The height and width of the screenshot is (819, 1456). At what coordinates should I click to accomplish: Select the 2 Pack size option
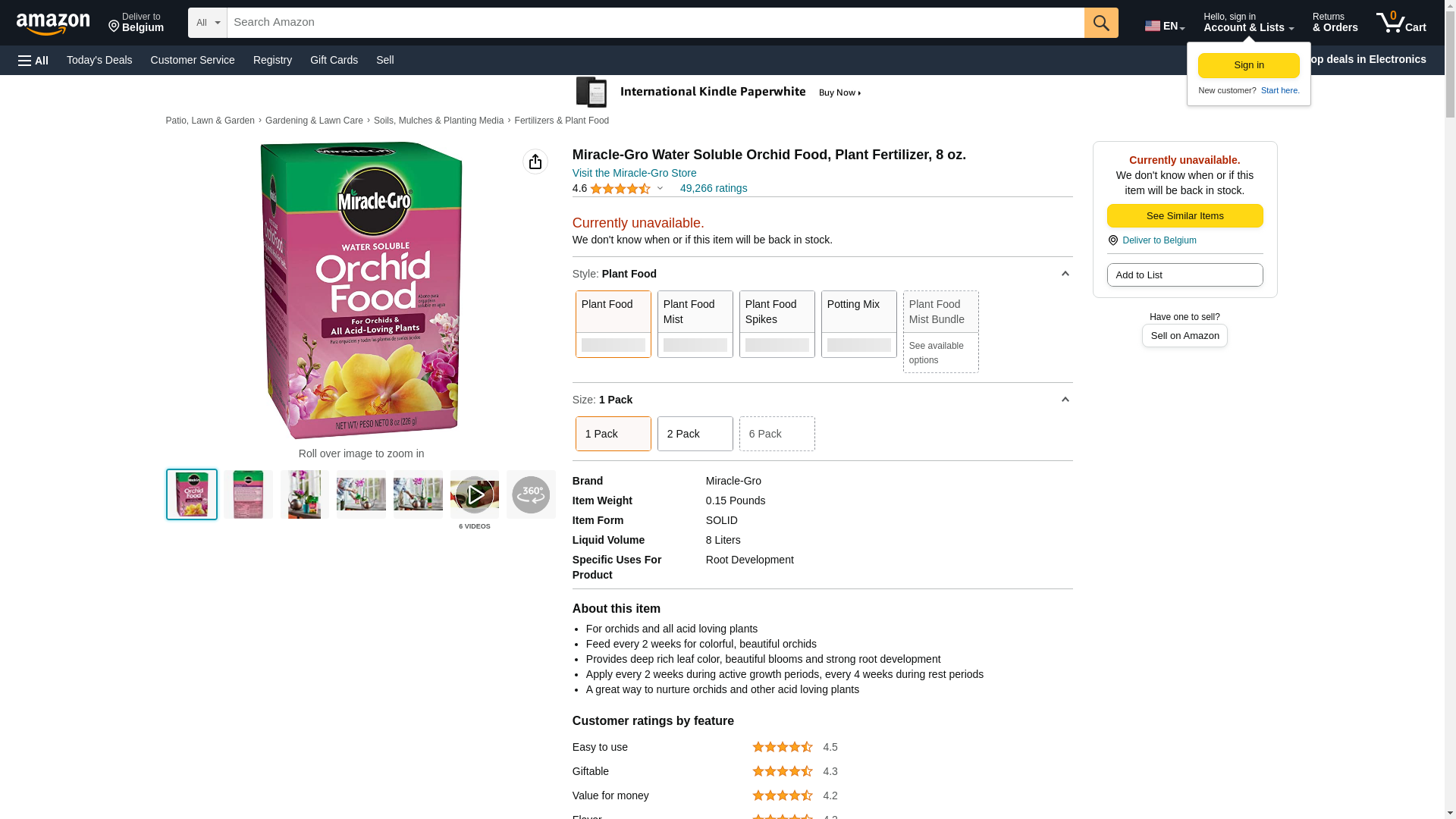click(x=695, y=434)
